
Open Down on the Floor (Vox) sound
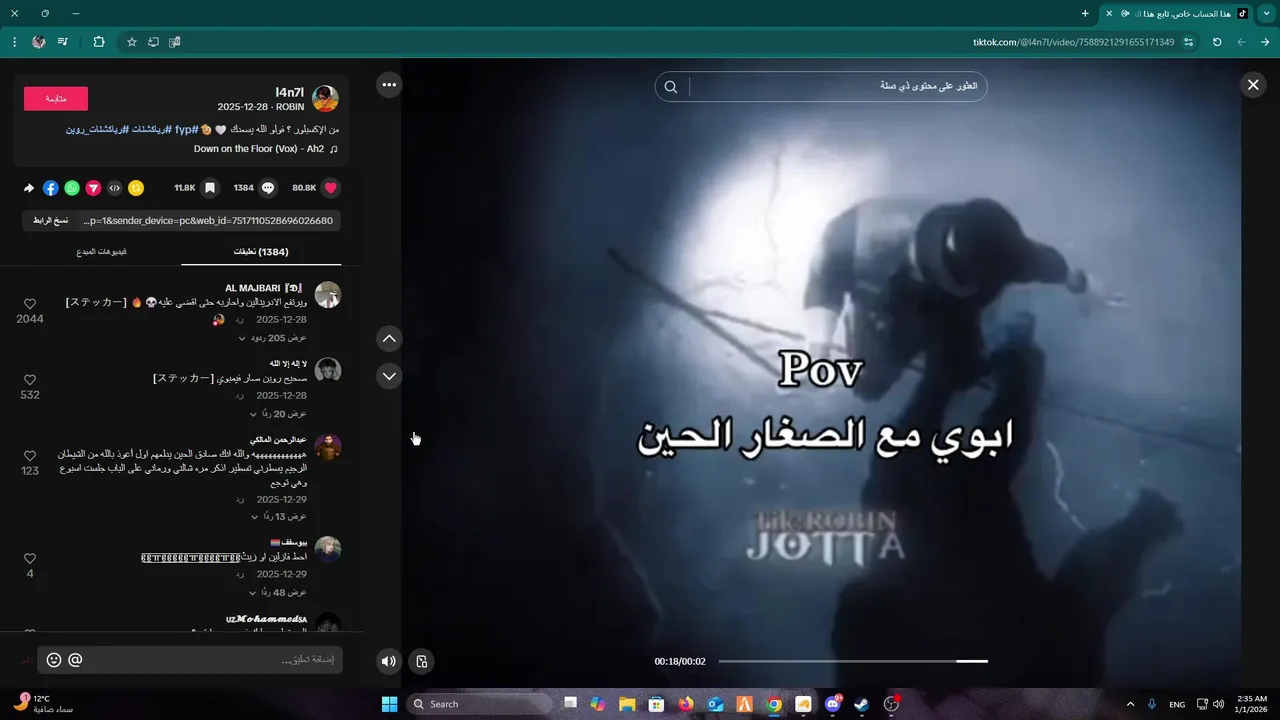pyautogui.click(x=265, y=149)
